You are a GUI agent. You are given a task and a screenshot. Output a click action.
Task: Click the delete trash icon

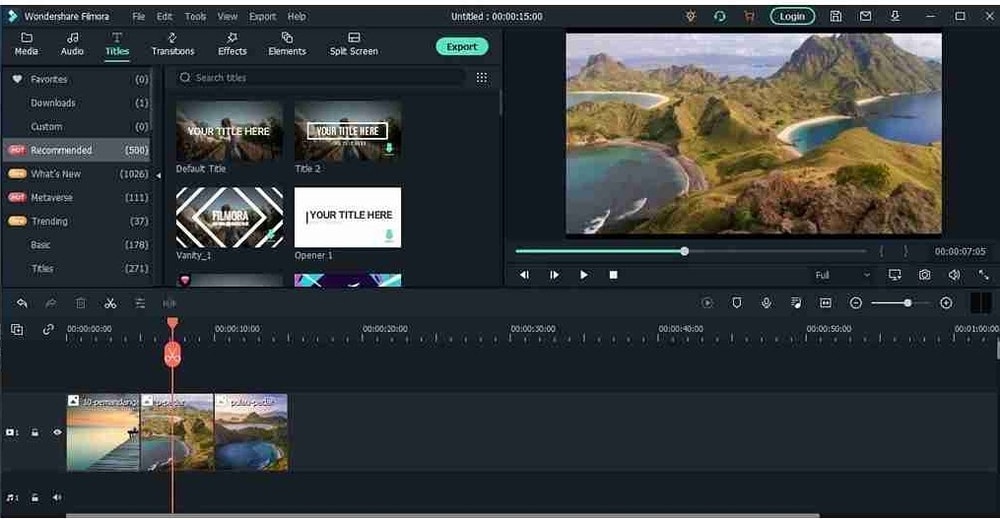(80, 303)
